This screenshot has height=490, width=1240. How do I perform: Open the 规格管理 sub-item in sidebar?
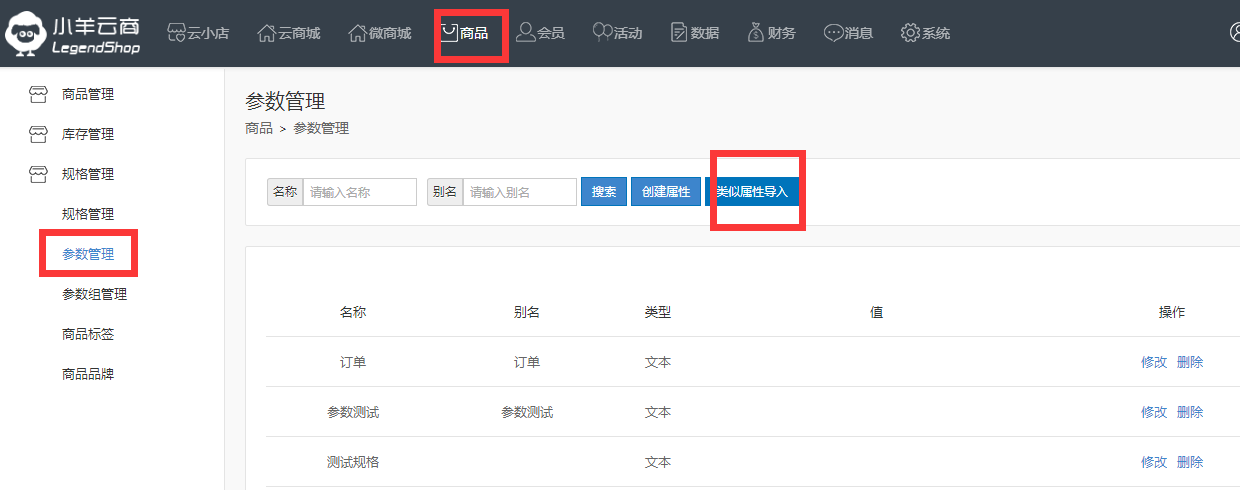pyautogui.click(x=88, y=214)
